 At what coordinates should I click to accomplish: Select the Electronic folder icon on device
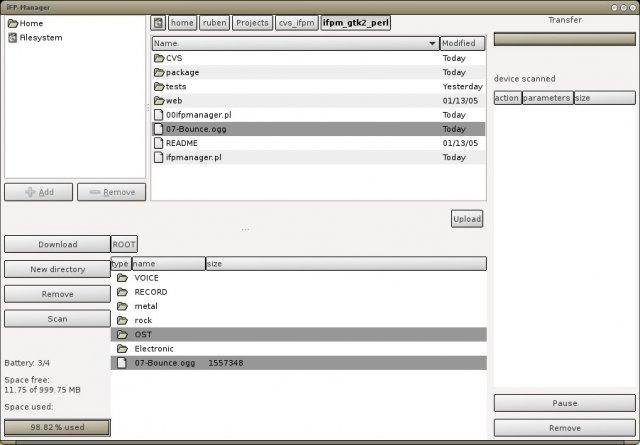122,349
